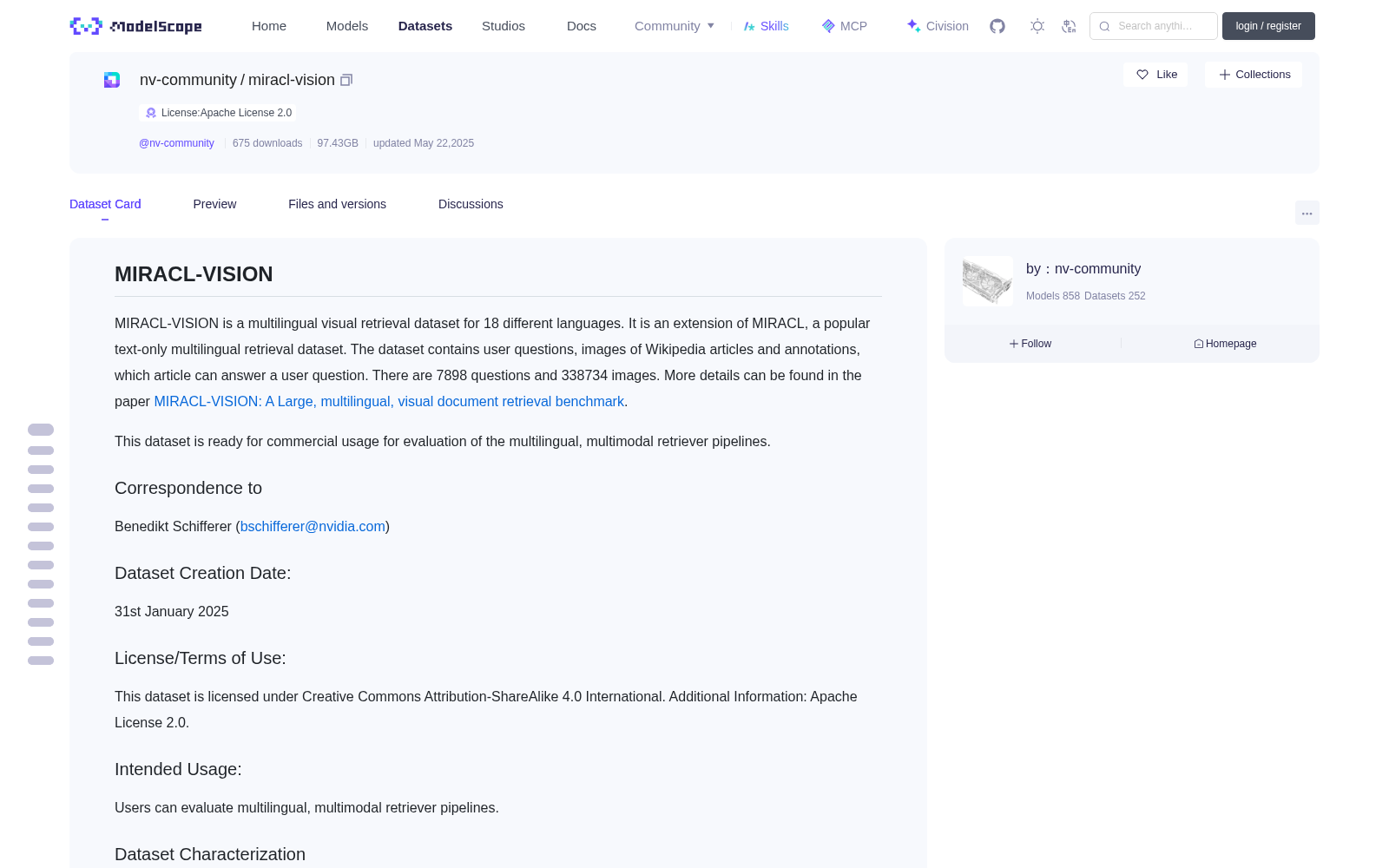Open Civision in the top navigation
Screen dimensions: 1389x868
click(x=938, y=26)
